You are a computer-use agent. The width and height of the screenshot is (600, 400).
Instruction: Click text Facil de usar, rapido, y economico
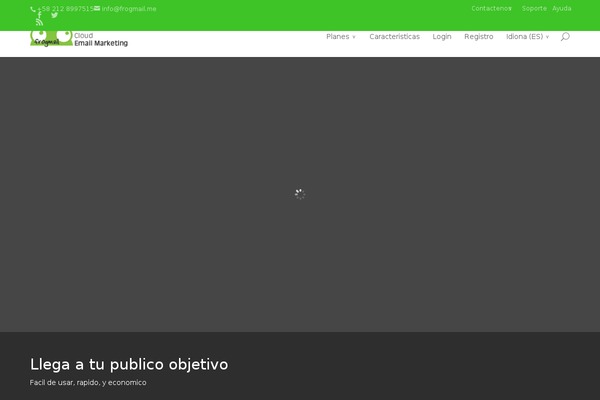[x=88, y=382]
